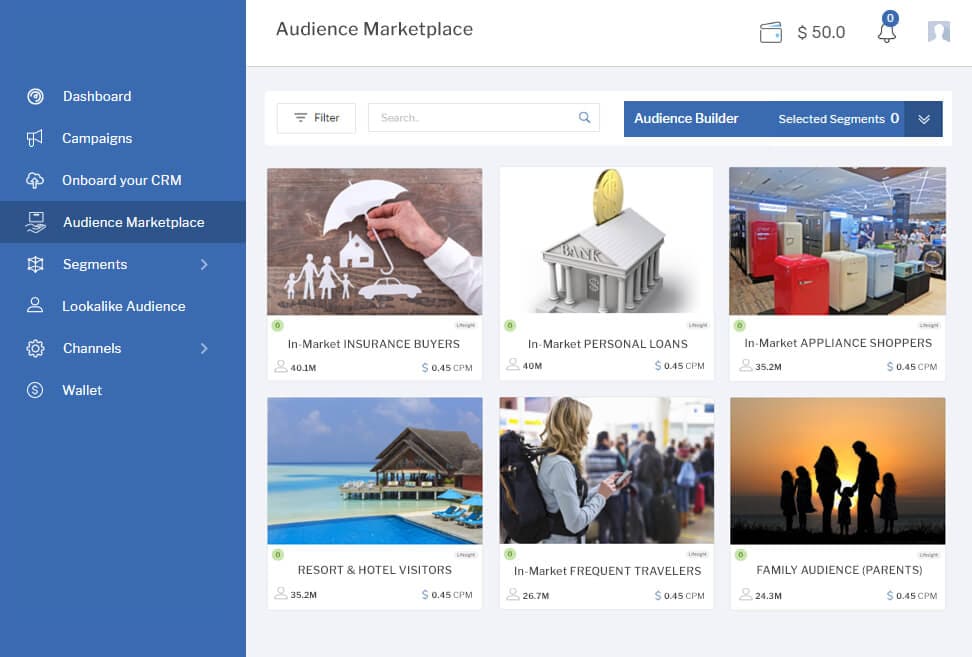This screenshot has width=972, height=657.
Task: Click 0.45 CPM price on Resort & Hotel
Action: (452, 594)
